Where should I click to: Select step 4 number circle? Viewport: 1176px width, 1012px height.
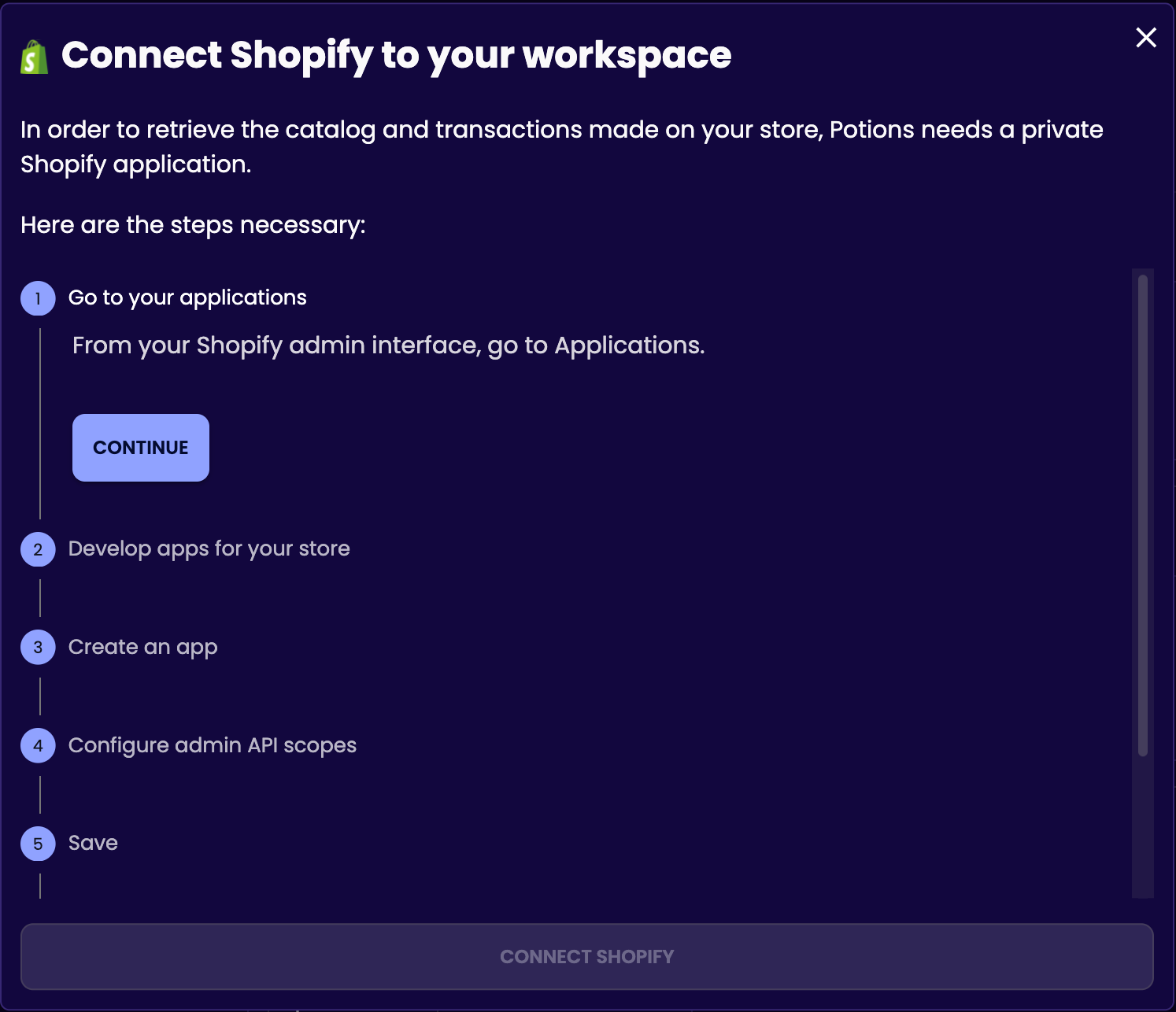[x=38, y=745]
